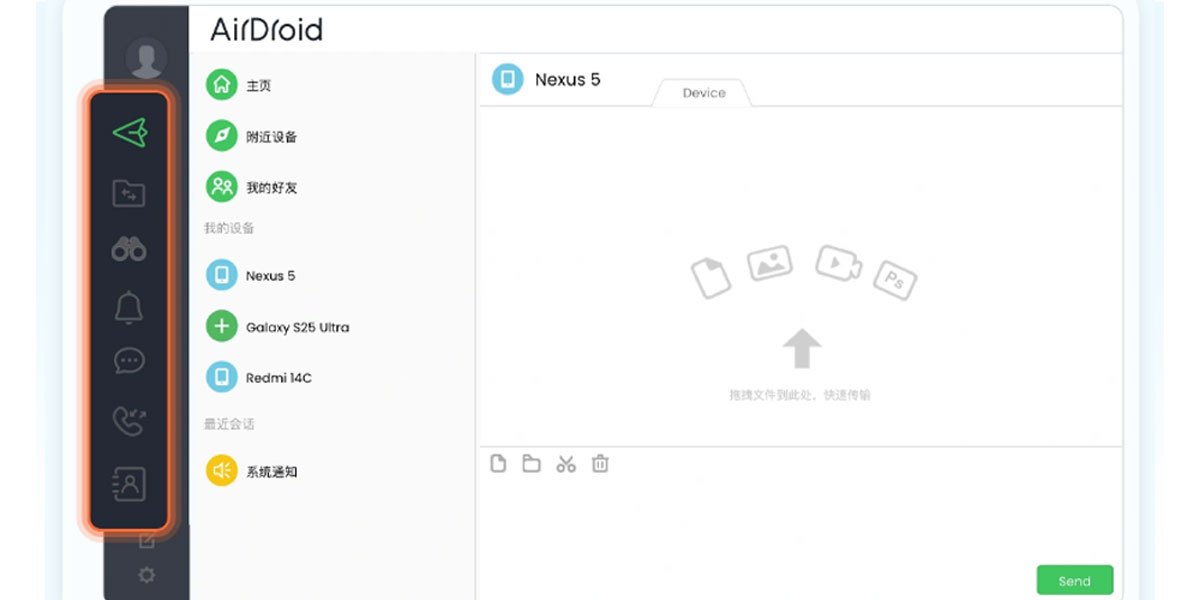Attach a folder using the folder icon
This screenshot has height=600, width=1200.
coord(531,463)
